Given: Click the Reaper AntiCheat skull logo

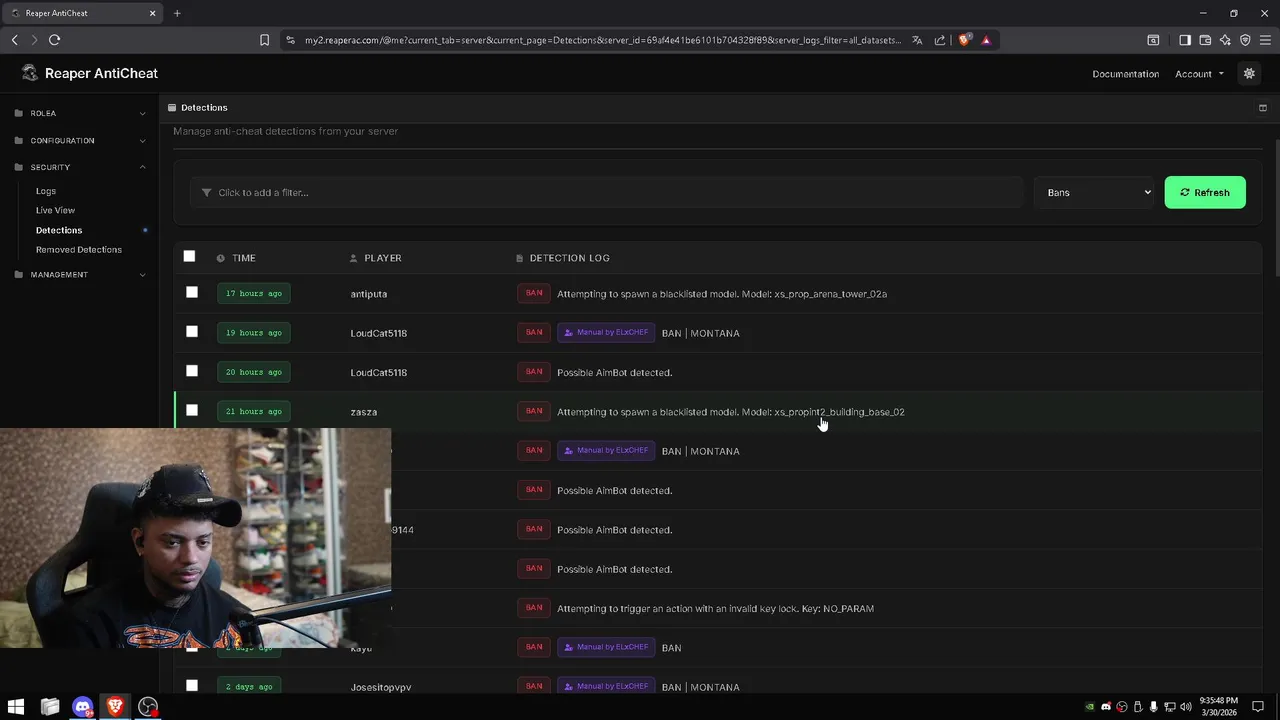Looking at the screenshot, I should tap(29, 73).
